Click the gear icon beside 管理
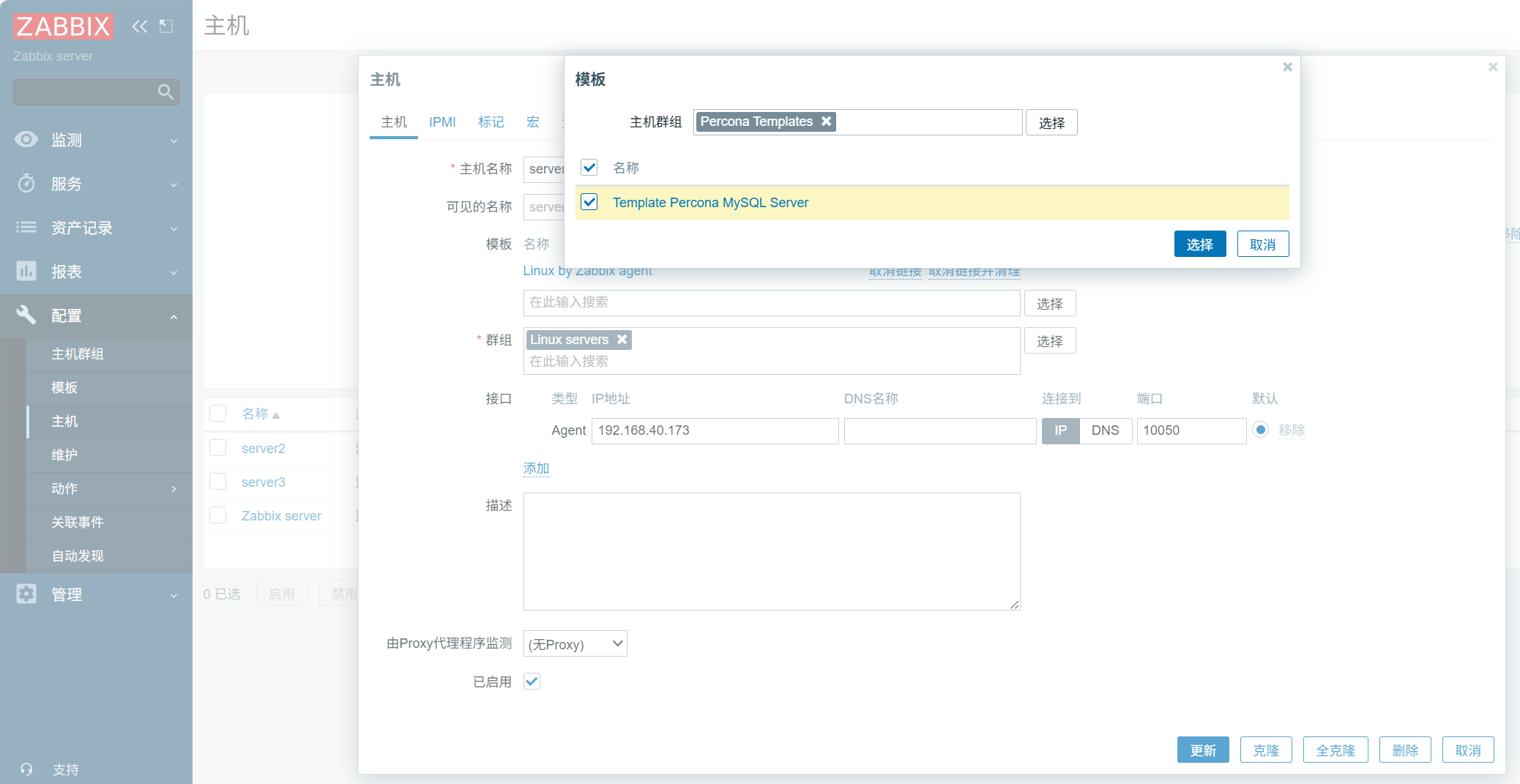 pyautogui.click(x=26, y=594)
